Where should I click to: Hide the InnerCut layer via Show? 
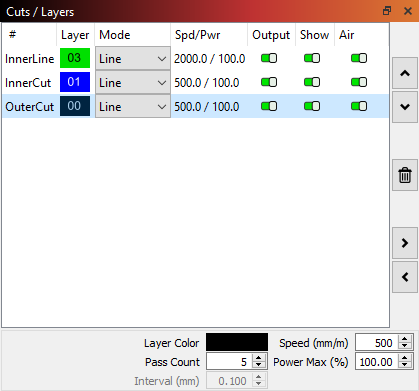[312, 82]
